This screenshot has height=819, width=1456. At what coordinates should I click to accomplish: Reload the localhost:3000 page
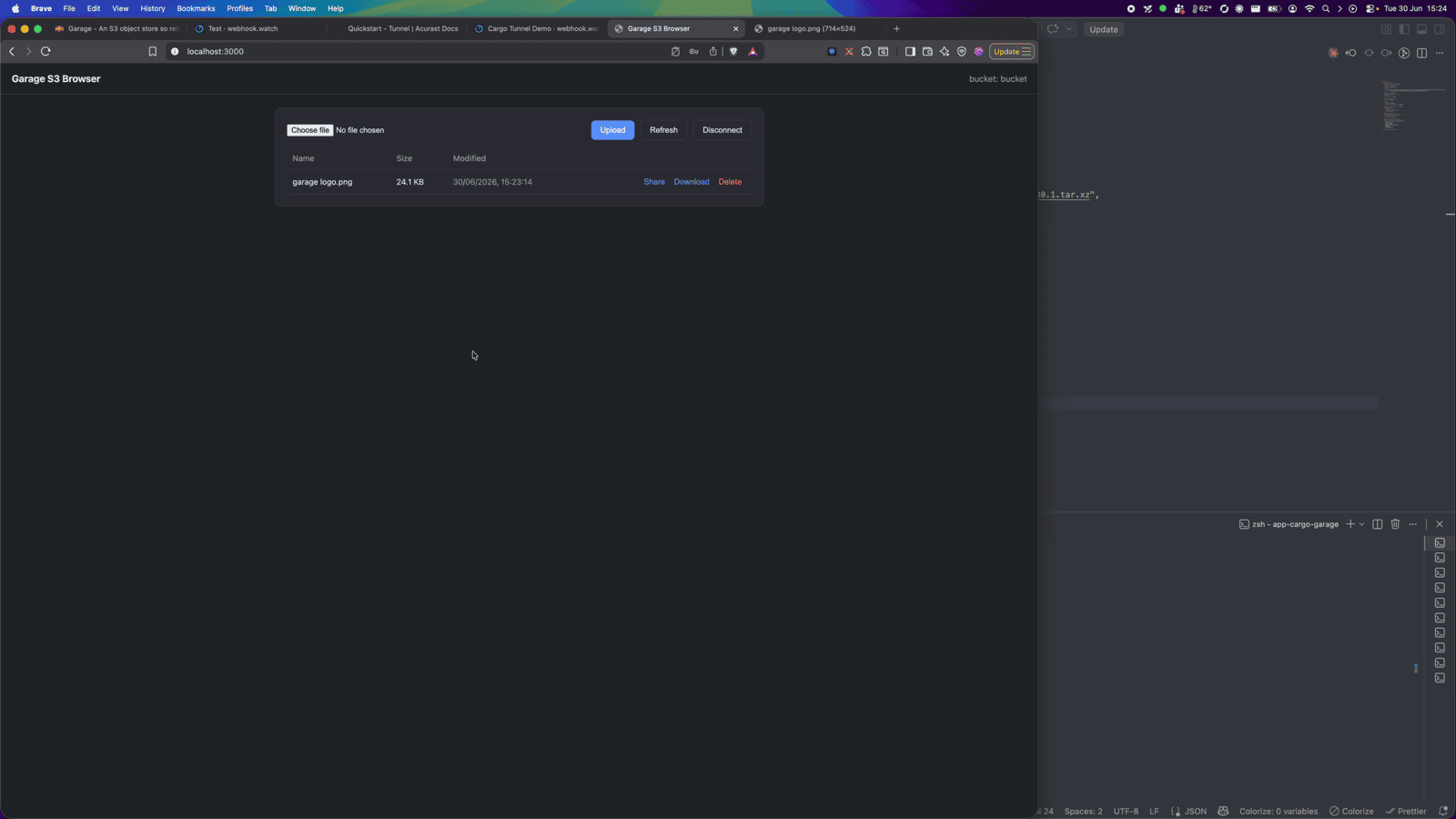pos(45,52)
